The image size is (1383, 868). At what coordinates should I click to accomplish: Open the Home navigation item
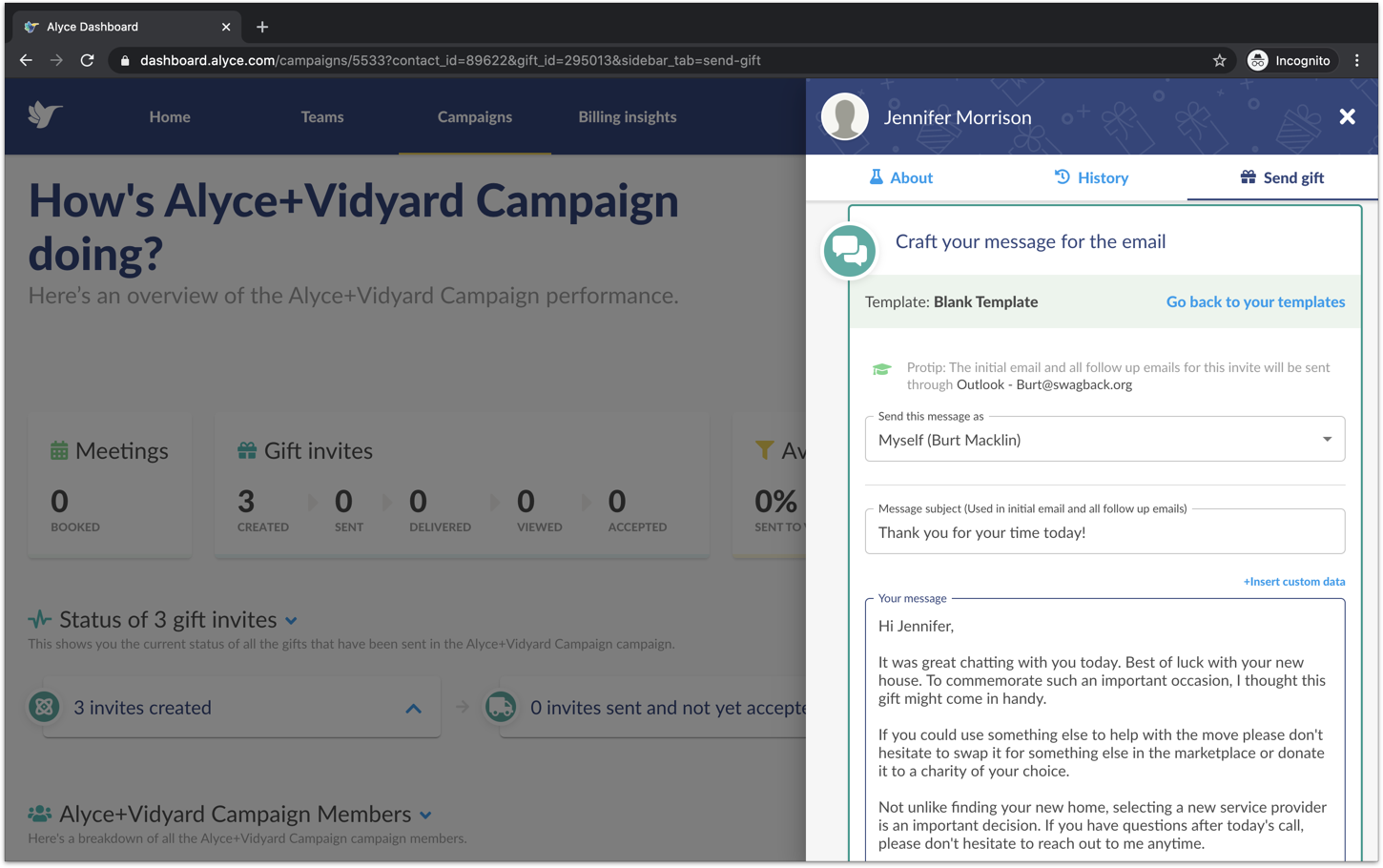[170, 116]
